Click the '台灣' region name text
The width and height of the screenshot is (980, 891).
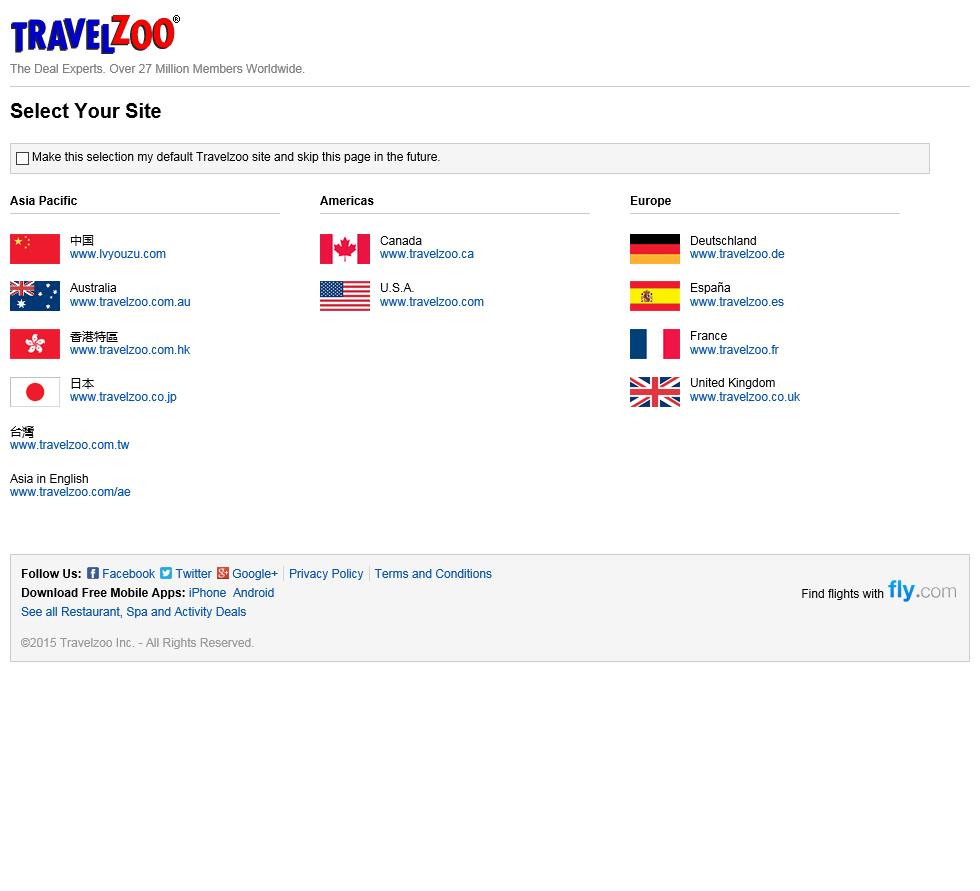22,432
